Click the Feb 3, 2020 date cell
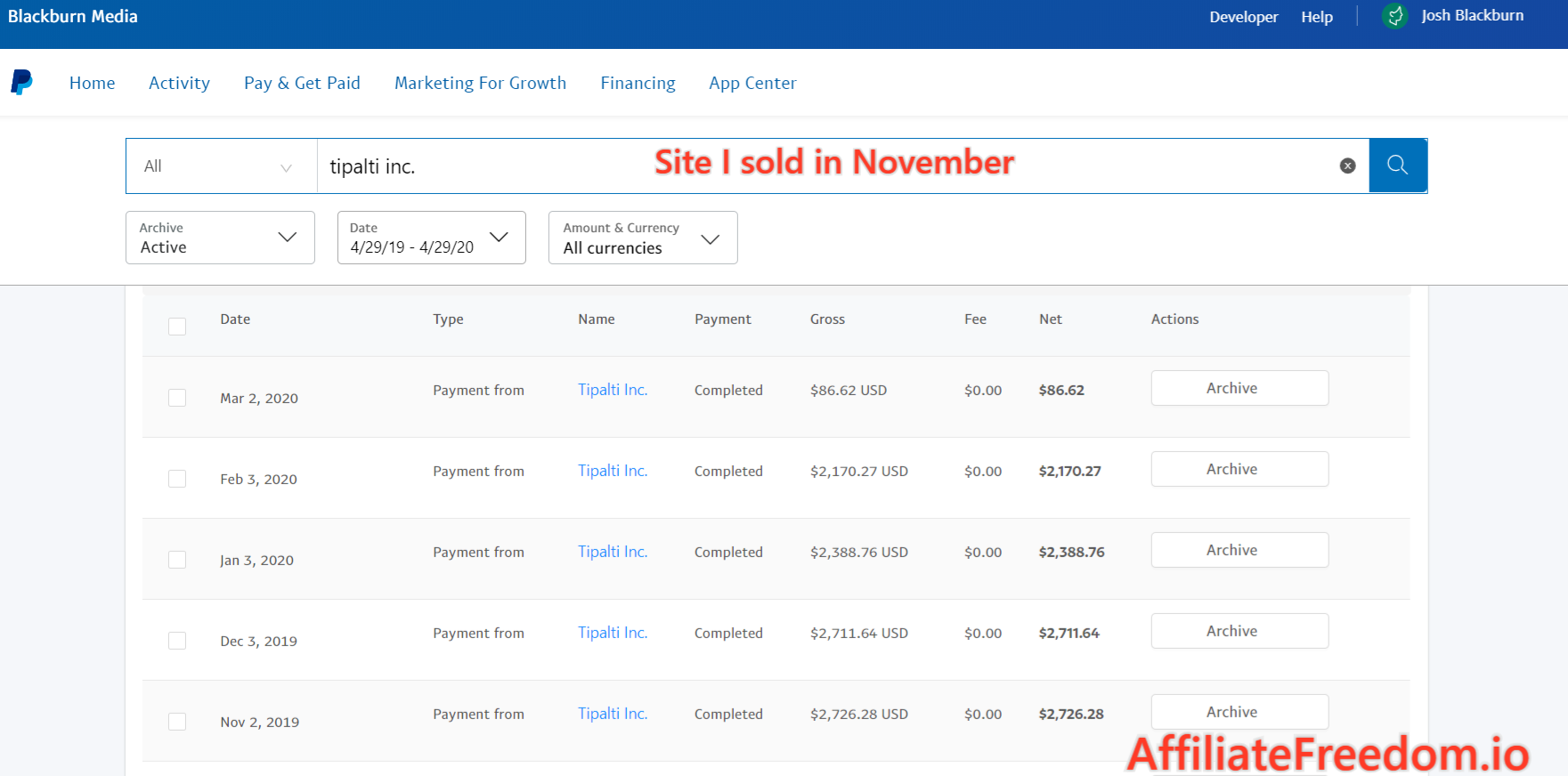The height and width of the screenshot is (776, 1568). coord(259,480)
